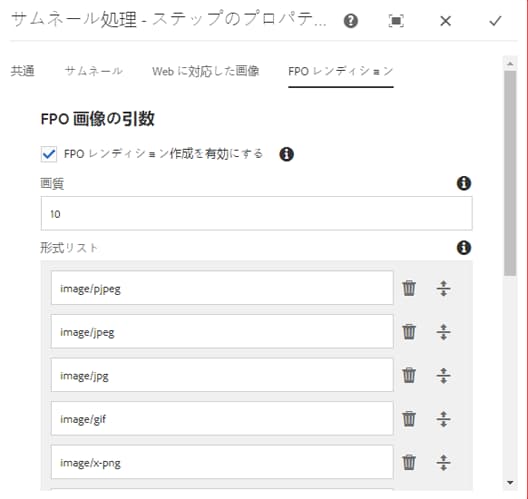
Task: Delete the image/x-png entry with trash icon
Action: tap(409, 462)
